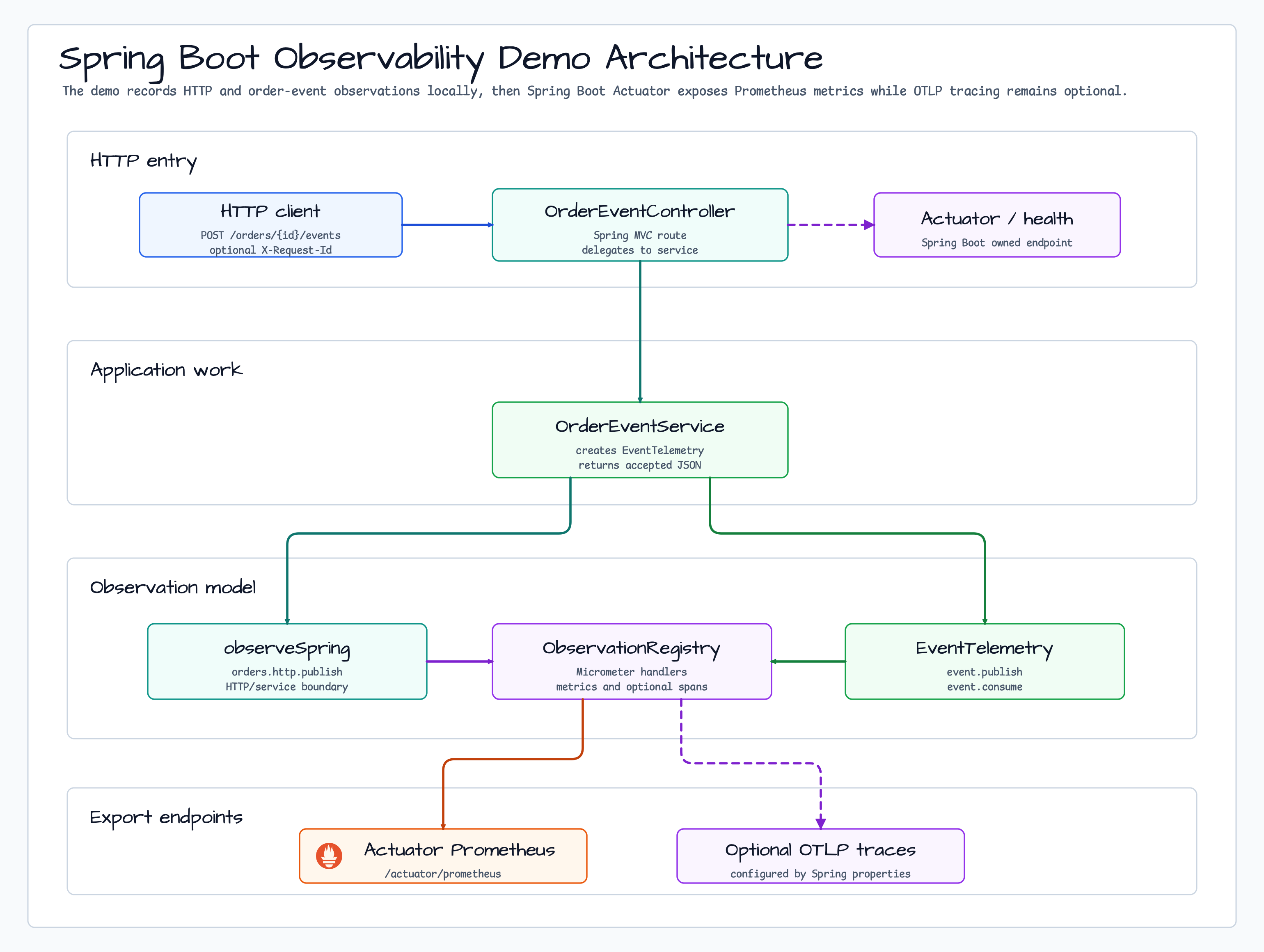This screenshot has width=1264, height=952.
Task: Click 'Spring Boot owned endpoint' text
Action: [996, 242]
